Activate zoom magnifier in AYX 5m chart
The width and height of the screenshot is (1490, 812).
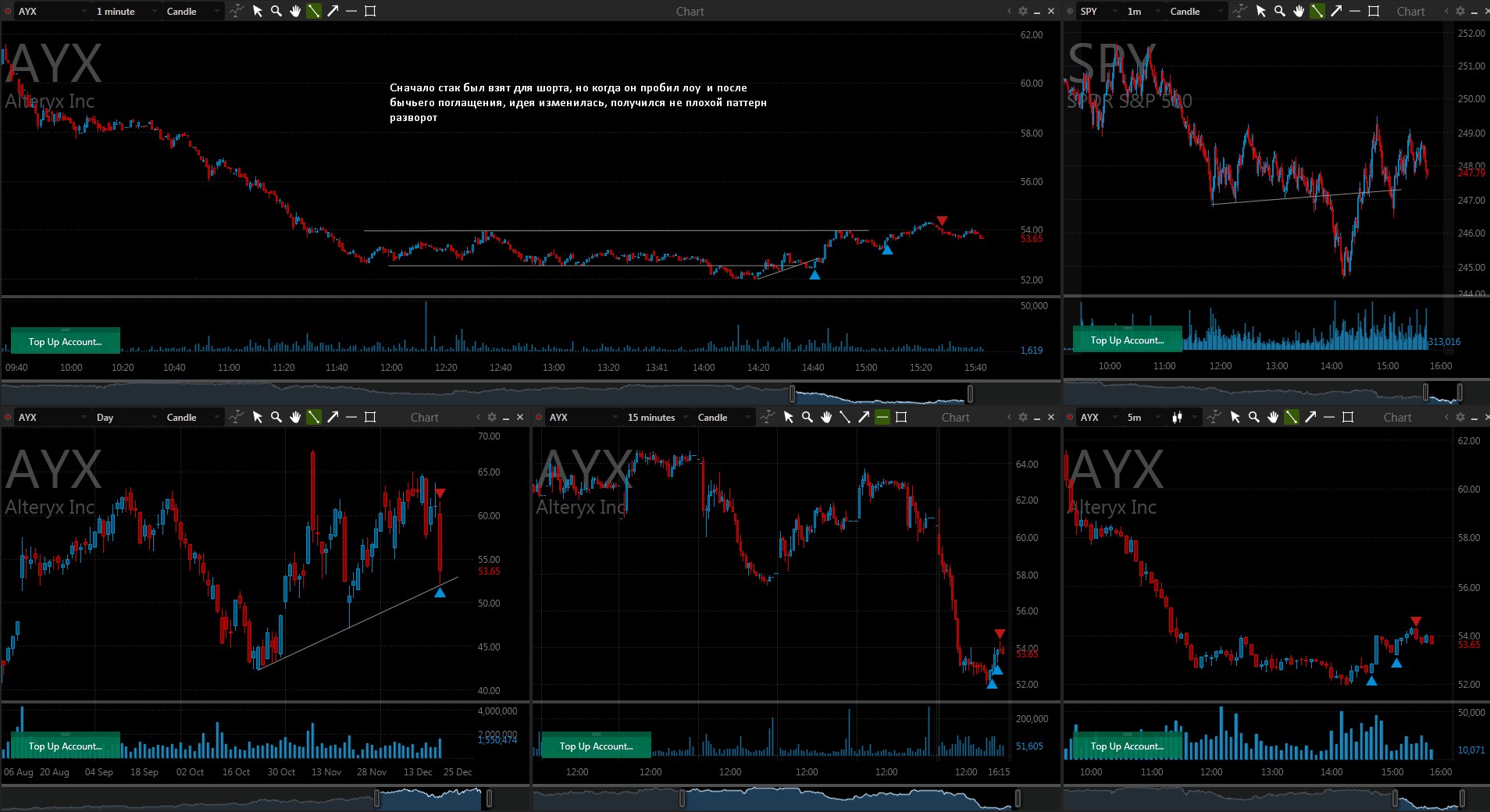(x=1254, y=417)
